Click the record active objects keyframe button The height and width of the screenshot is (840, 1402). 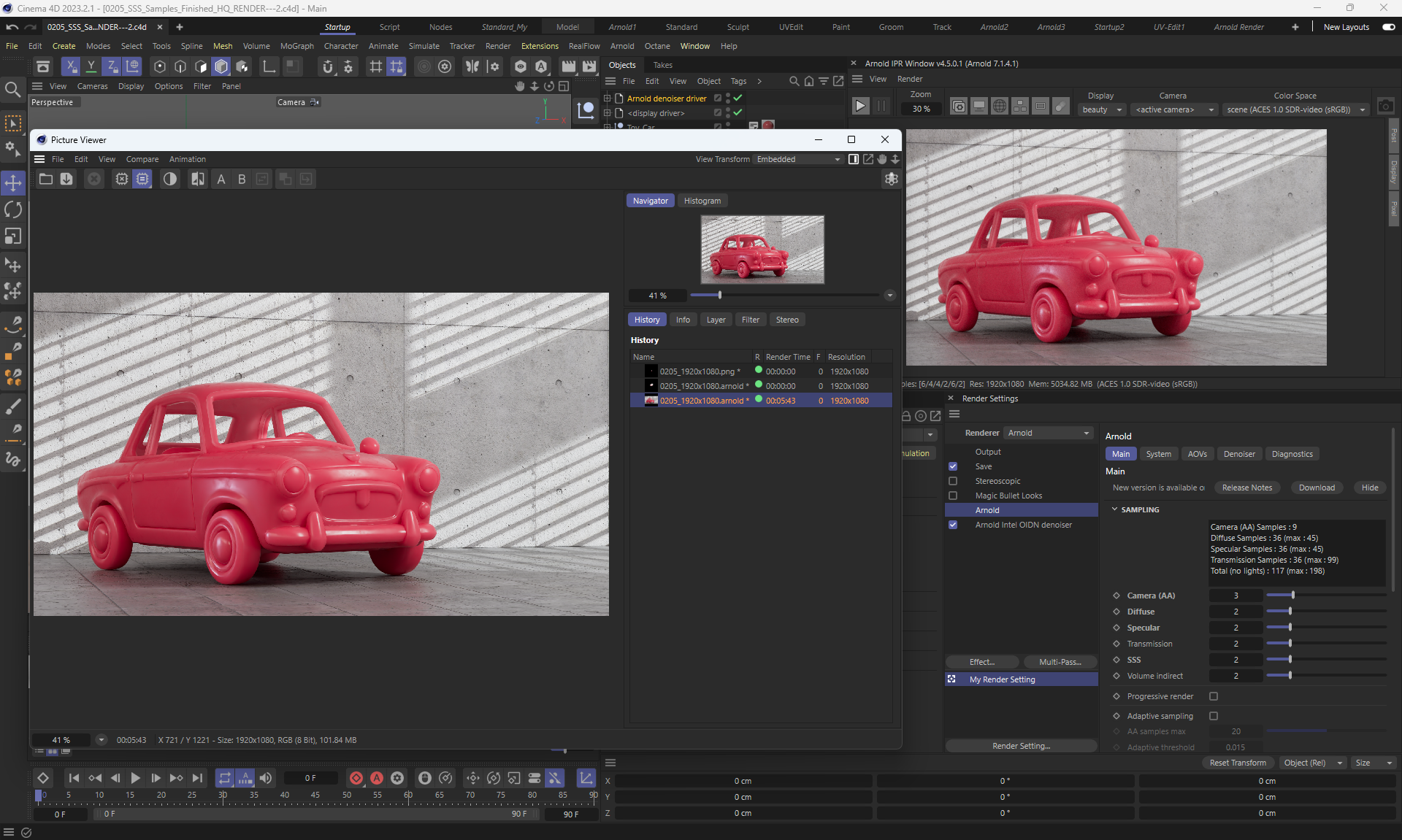(356, 778)
